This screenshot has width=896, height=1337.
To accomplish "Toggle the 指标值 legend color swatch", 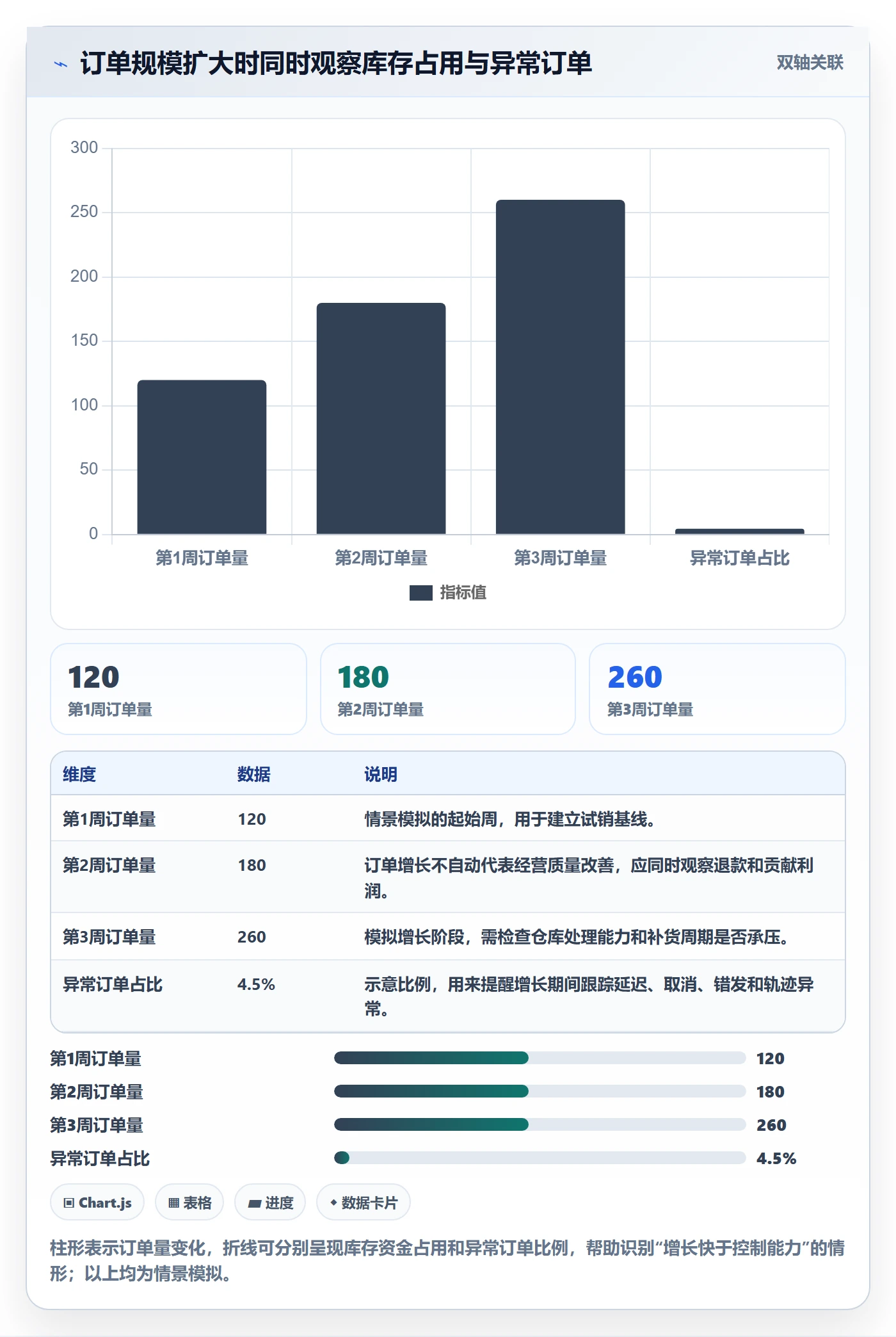I will pos(420,593).
